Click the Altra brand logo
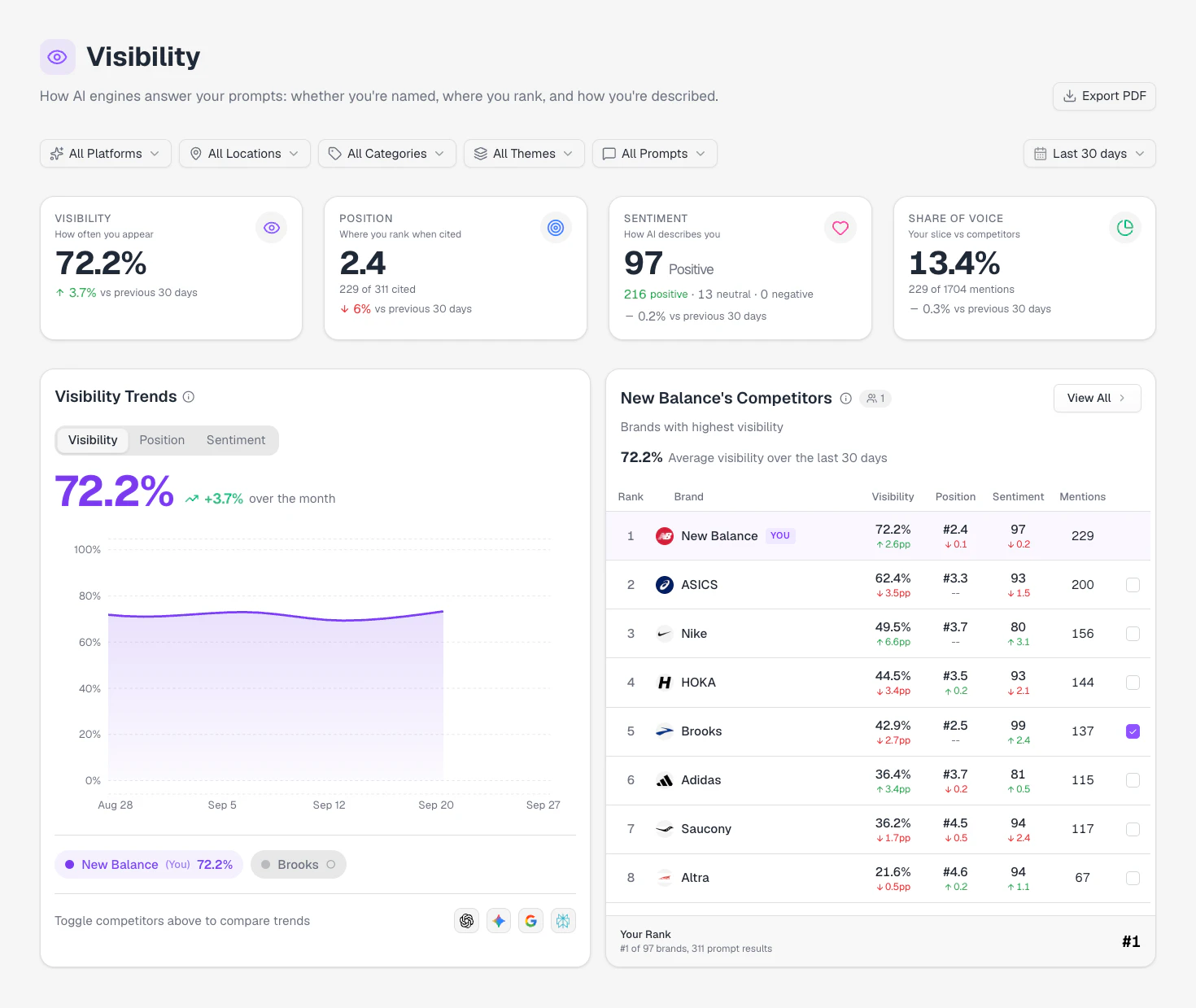 pyautogui.click(x=665, y=878)
